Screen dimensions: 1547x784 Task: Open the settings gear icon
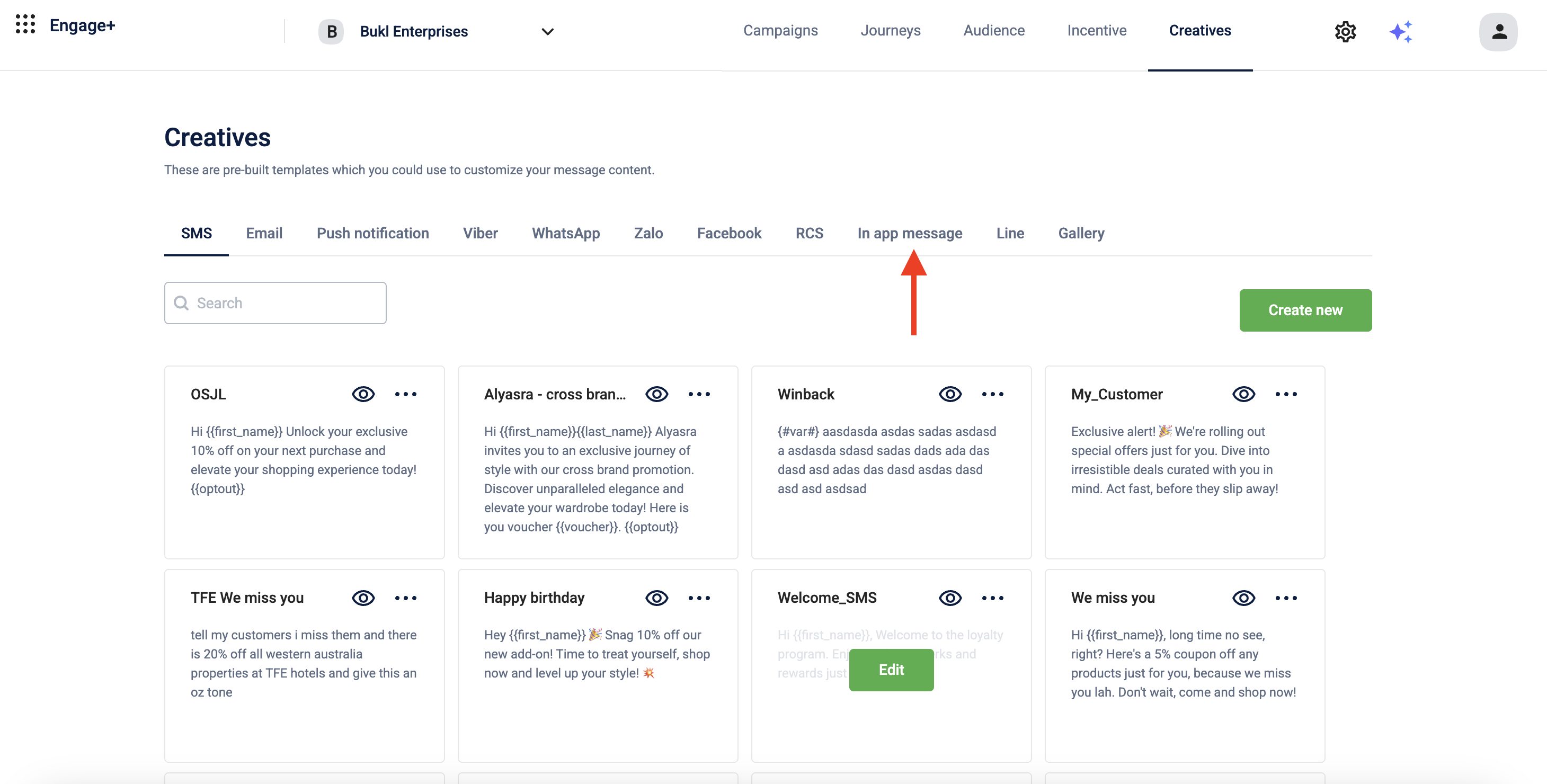[x=1345, y=31]
